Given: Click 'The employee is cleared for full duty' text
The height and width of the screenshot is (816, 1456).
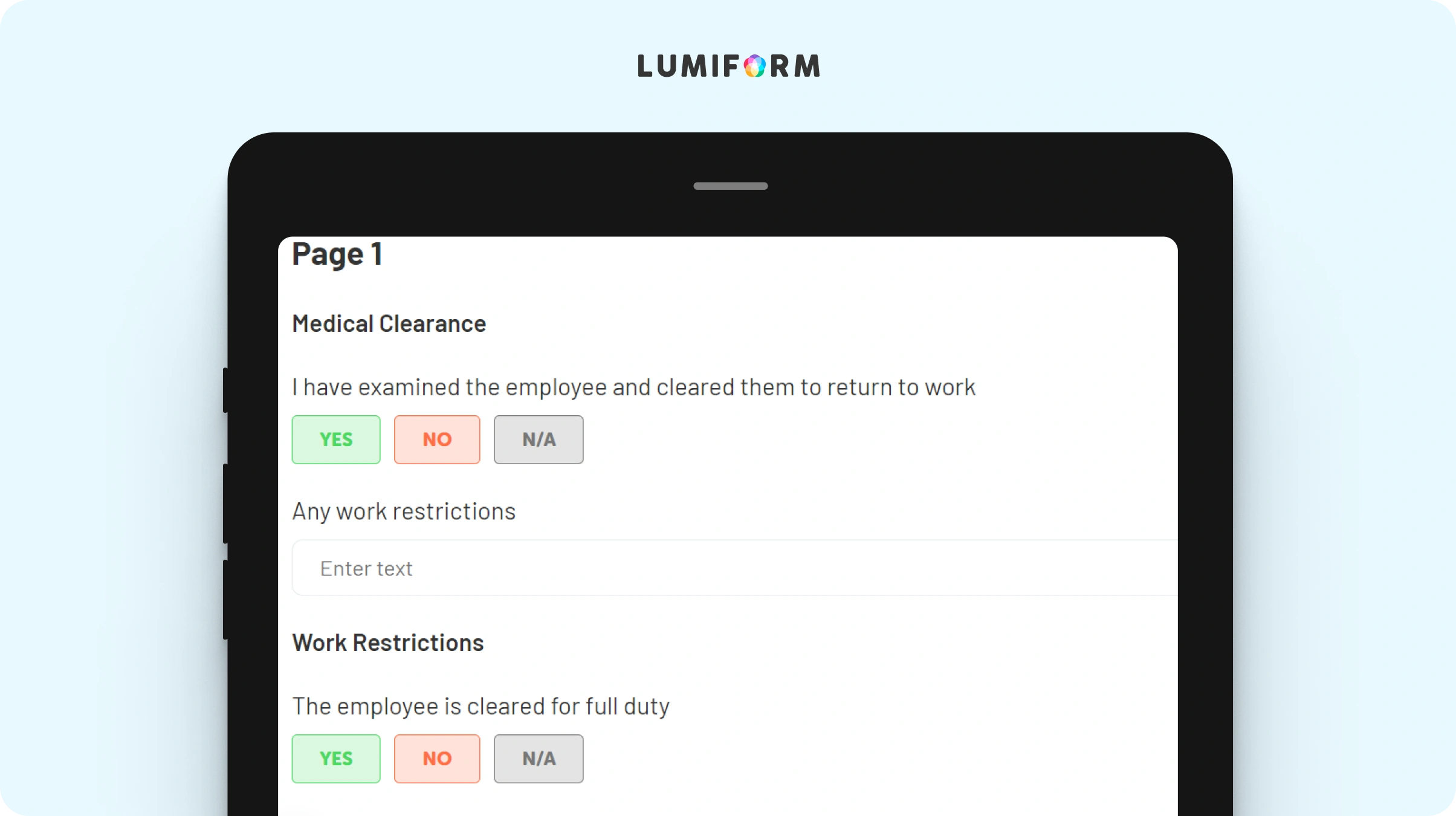Looking at the screenshot, I should pos(480,707).
